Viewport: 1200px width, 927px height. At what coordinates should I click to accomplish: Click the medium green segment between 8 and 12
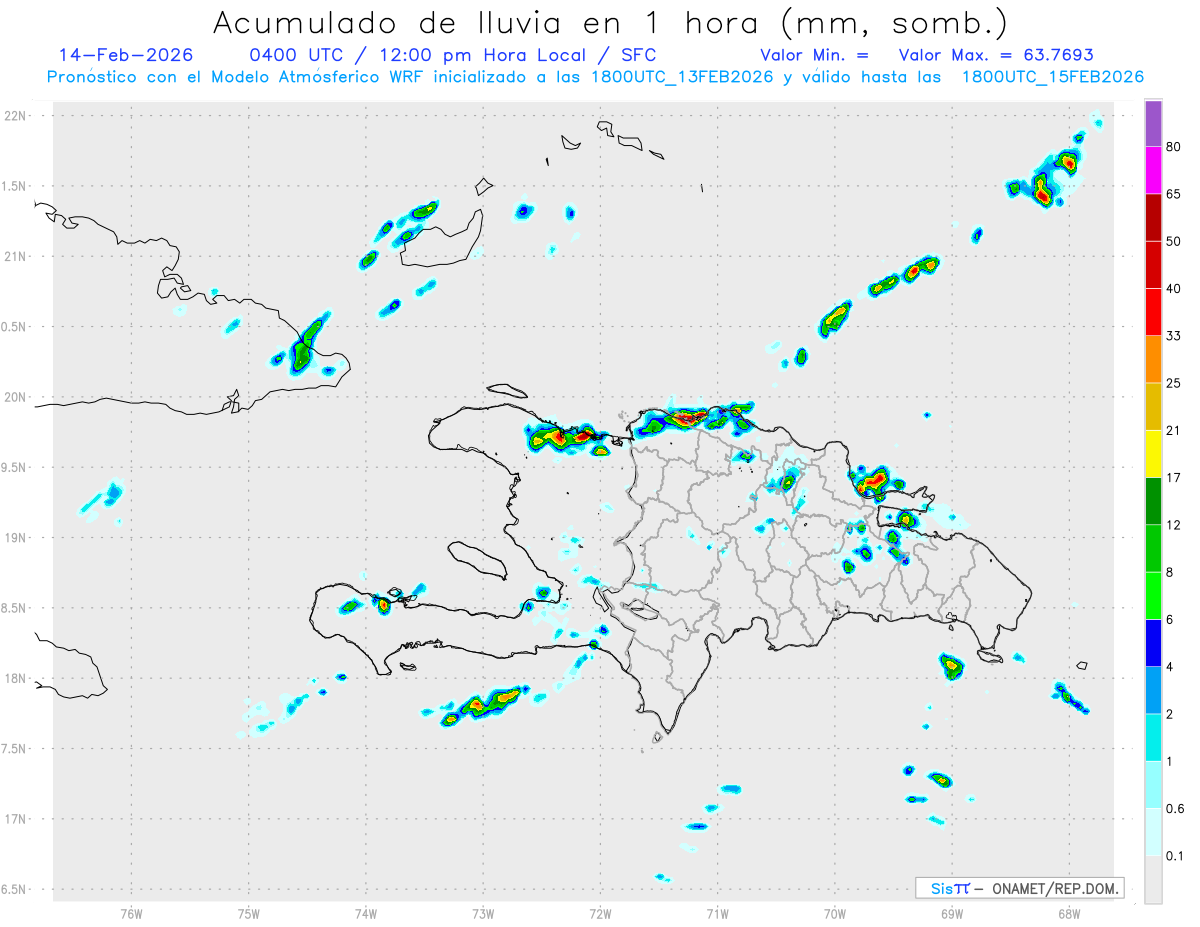click(1153, 548)
